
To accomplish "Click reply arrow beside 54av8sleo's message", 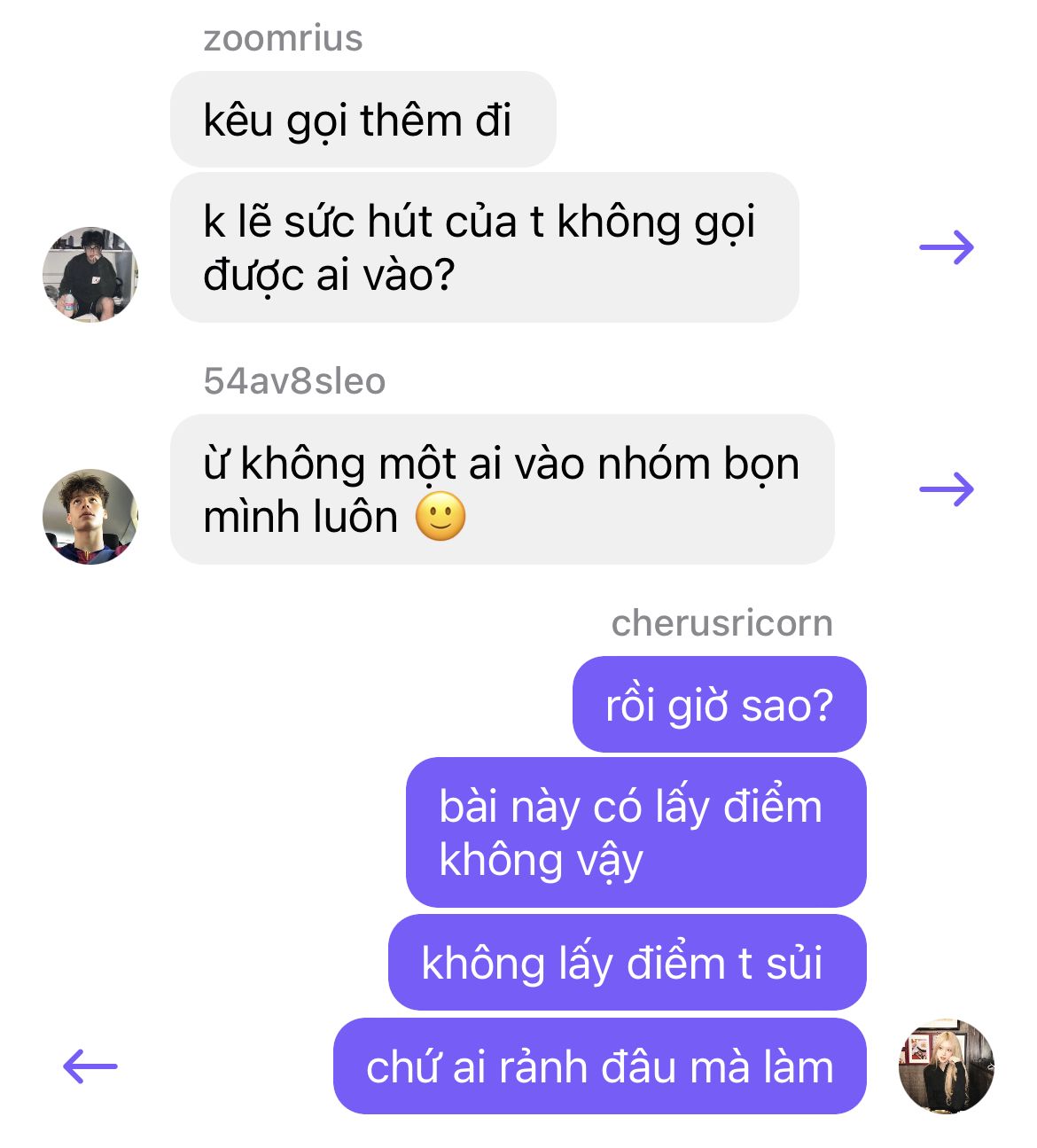I will 947,489.
